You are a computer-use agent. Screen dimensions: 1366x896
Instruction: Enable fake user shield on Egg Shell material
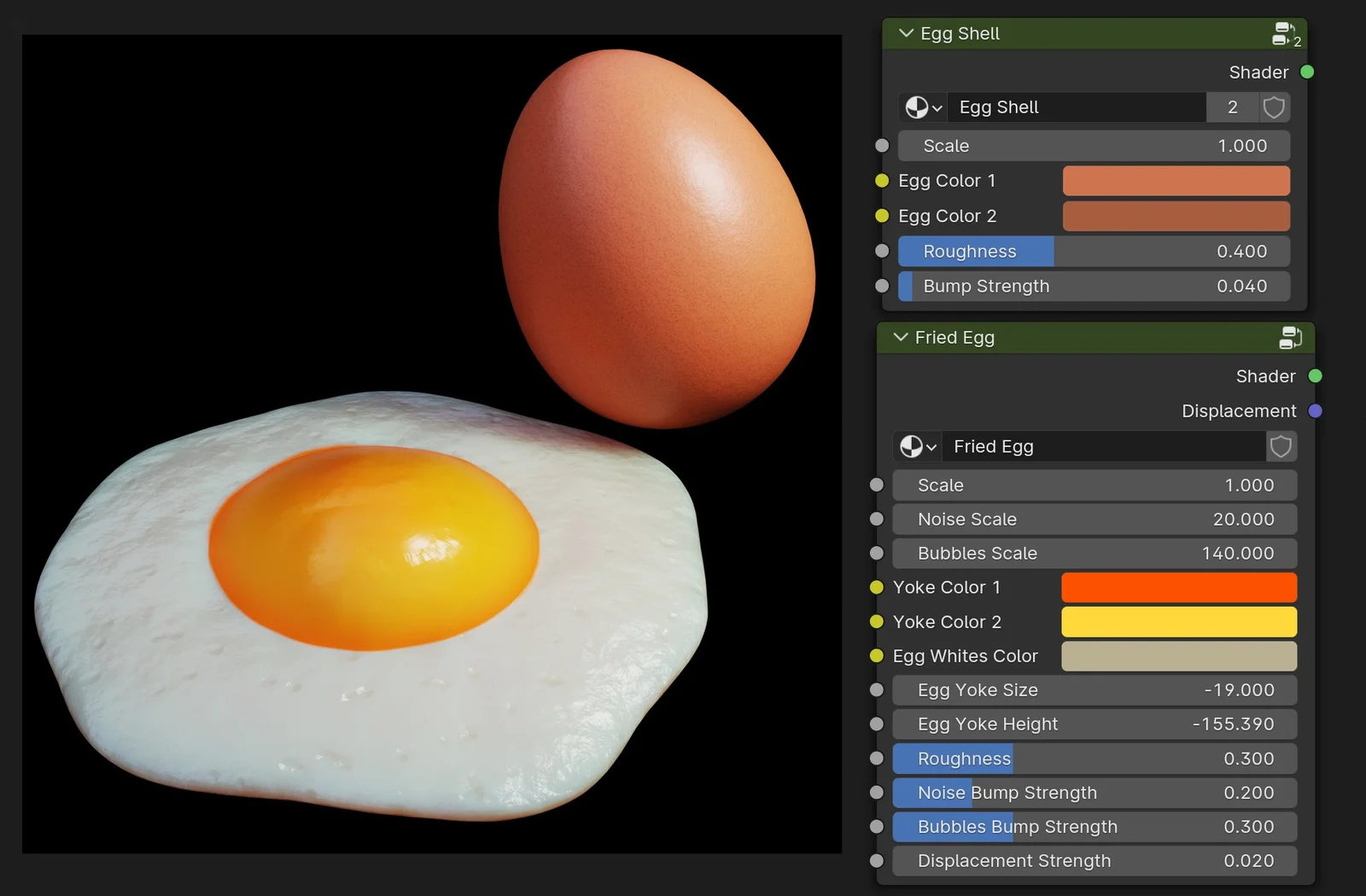1274,107
